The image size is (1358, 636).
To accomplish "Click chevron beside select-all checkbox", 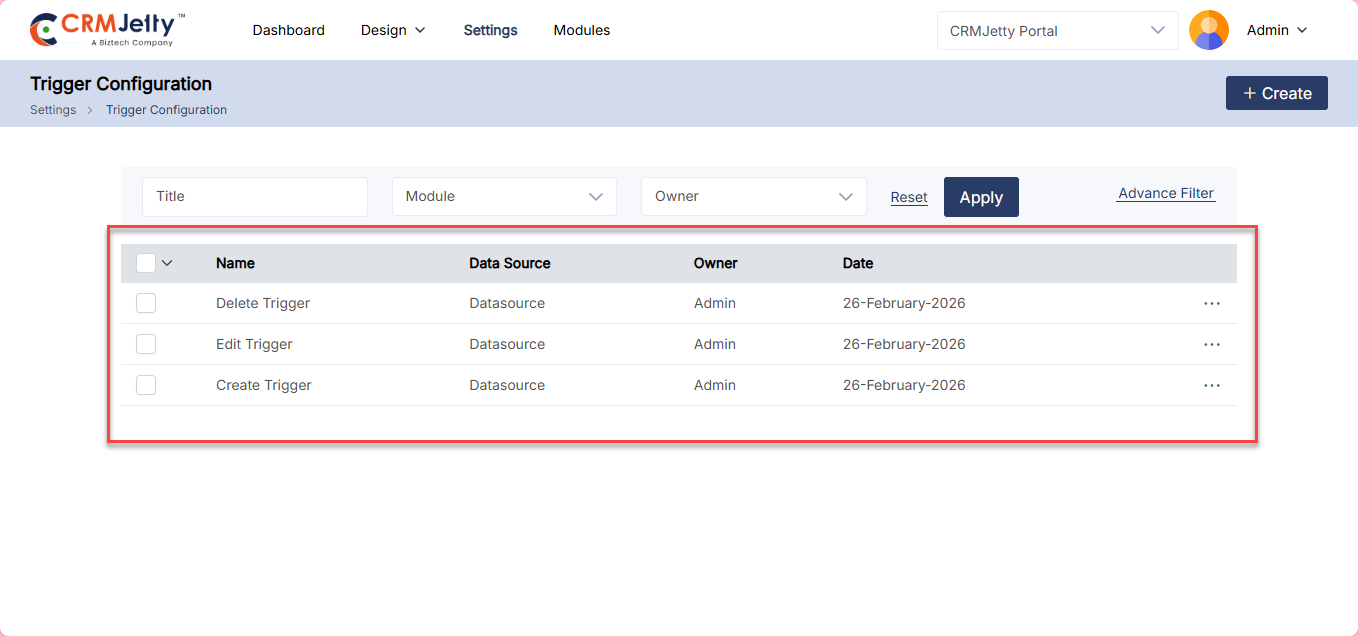I will point(167,263).
